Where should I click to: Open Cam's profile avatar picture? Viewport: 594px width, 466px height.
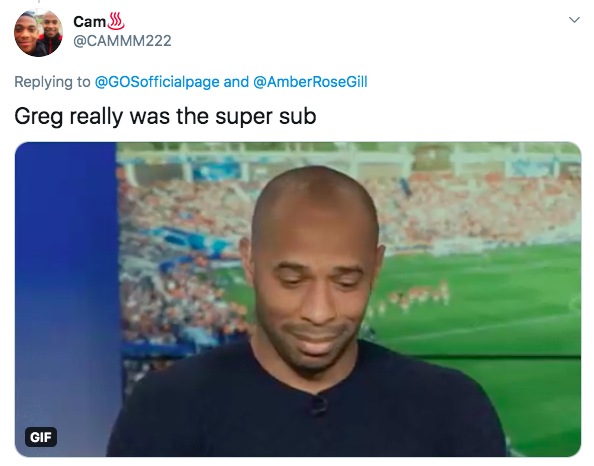[x=38, y=33]
